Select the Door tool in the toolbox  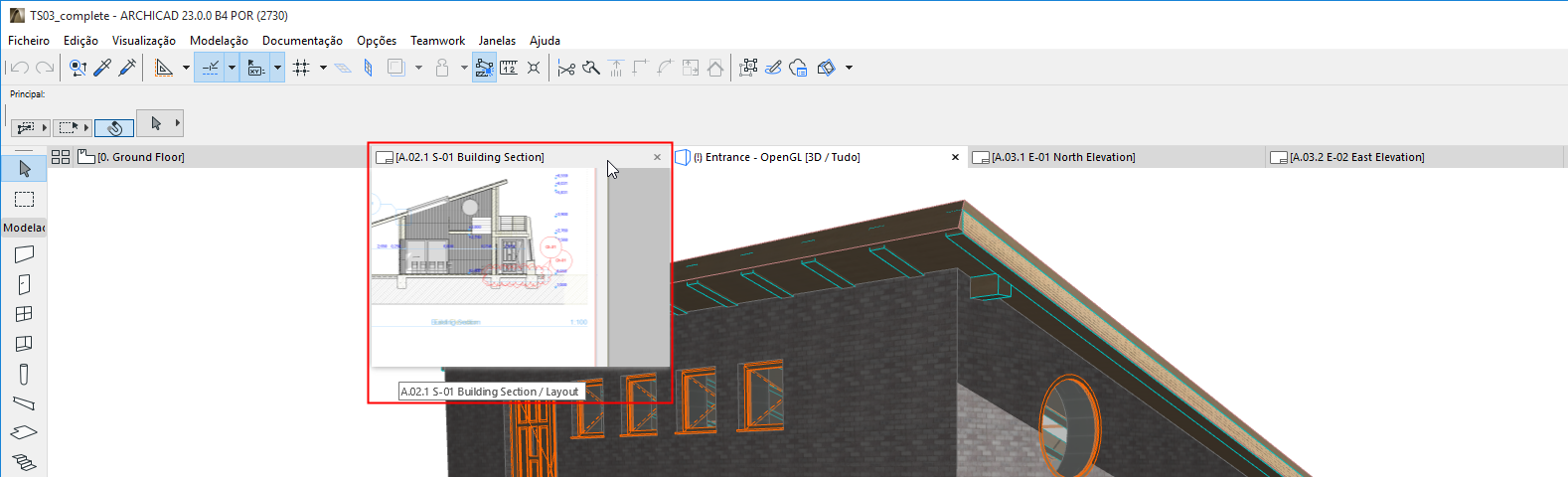point(24,284)
